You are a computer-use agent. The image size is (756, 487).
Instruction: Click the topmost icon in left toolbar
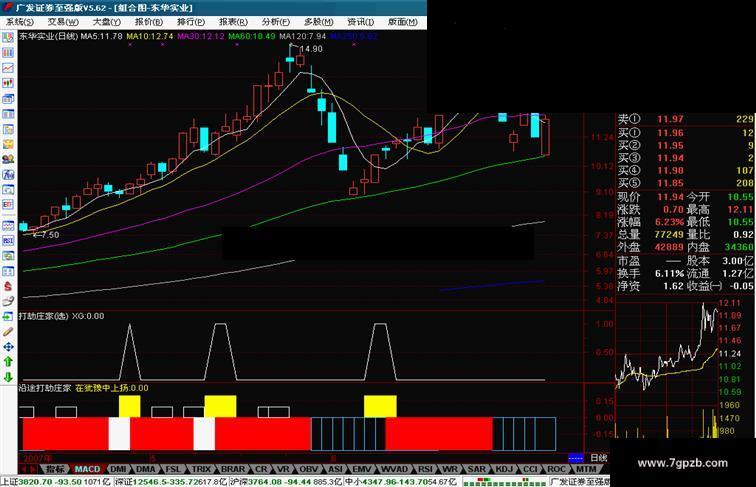coord(8,38)
